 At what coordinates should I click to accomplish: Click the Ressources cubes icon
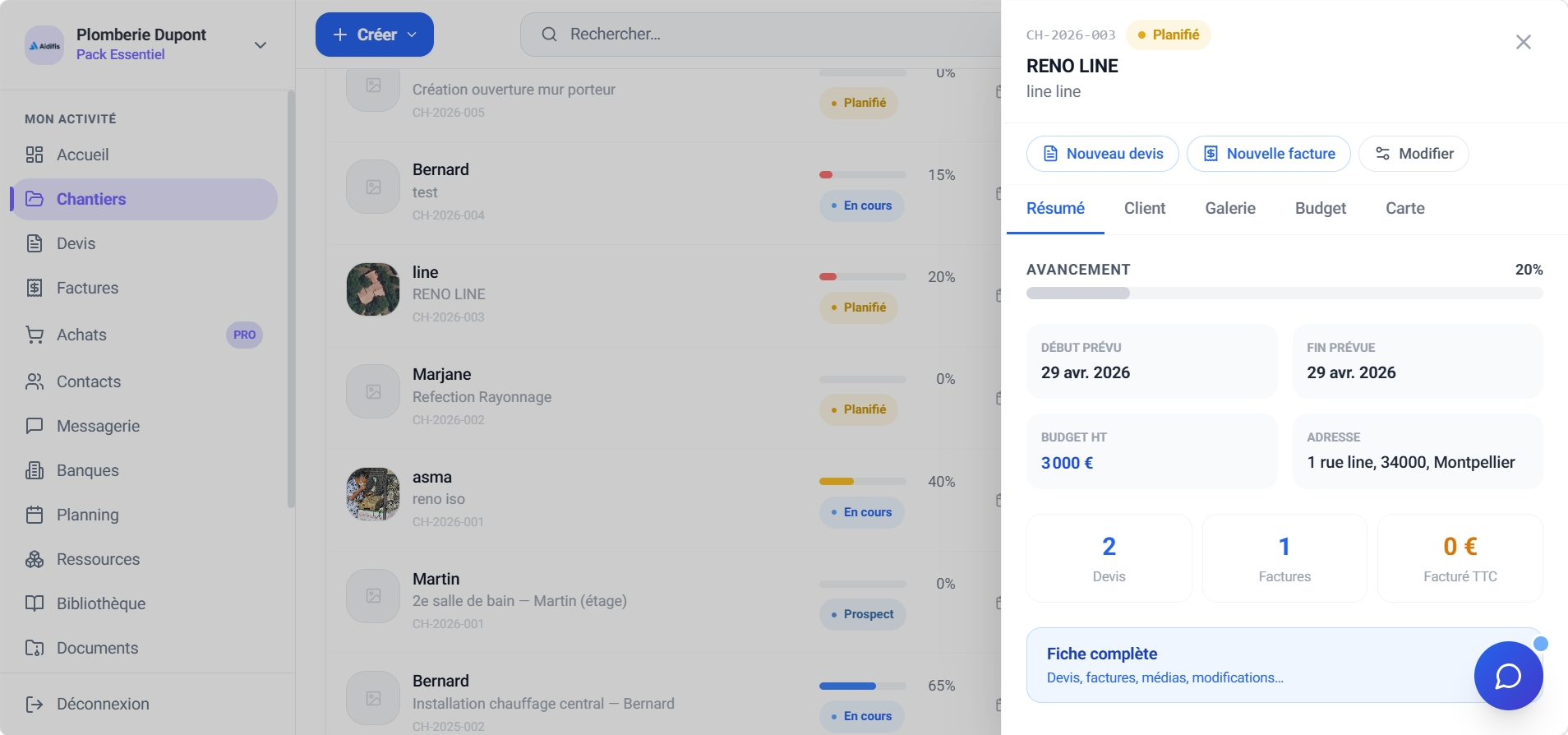pyautogui.click(x=35, y=559)
